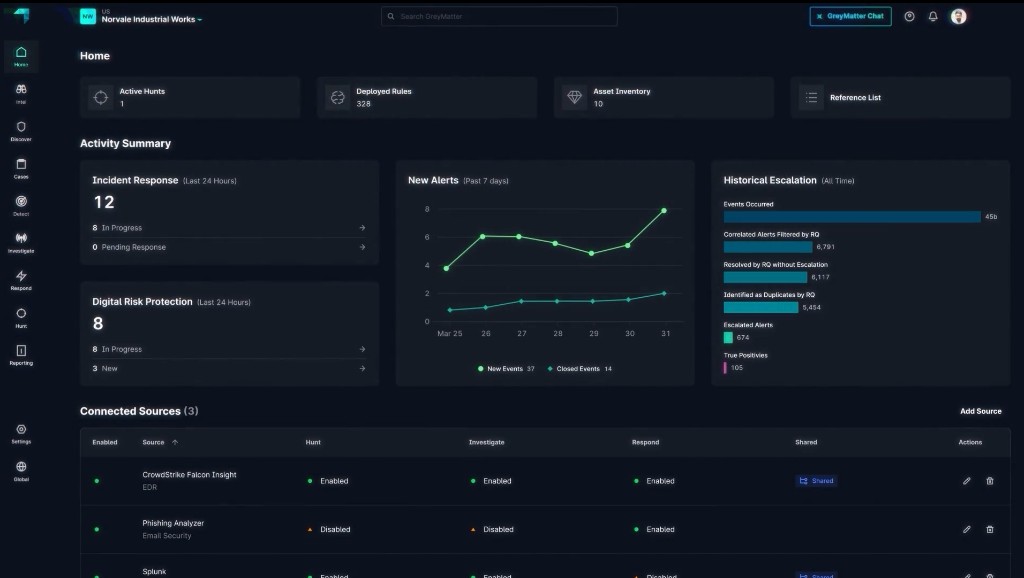Sort the table by Source column arrow
This screenshot has height=578, width=1024.
coord(175,442)
